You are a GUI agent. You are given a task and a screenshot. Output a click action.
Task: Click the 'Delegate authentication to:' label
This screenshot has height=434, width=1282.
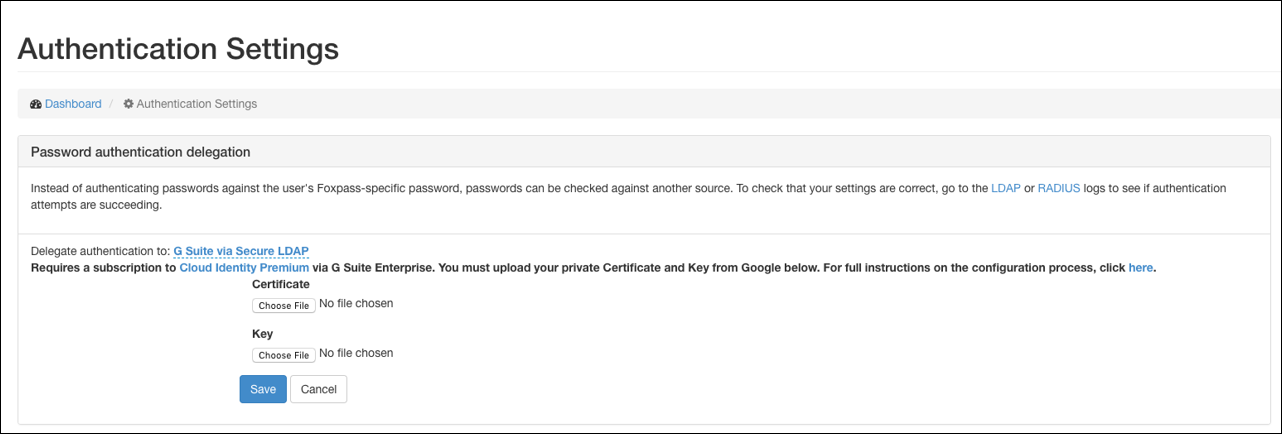101,251
